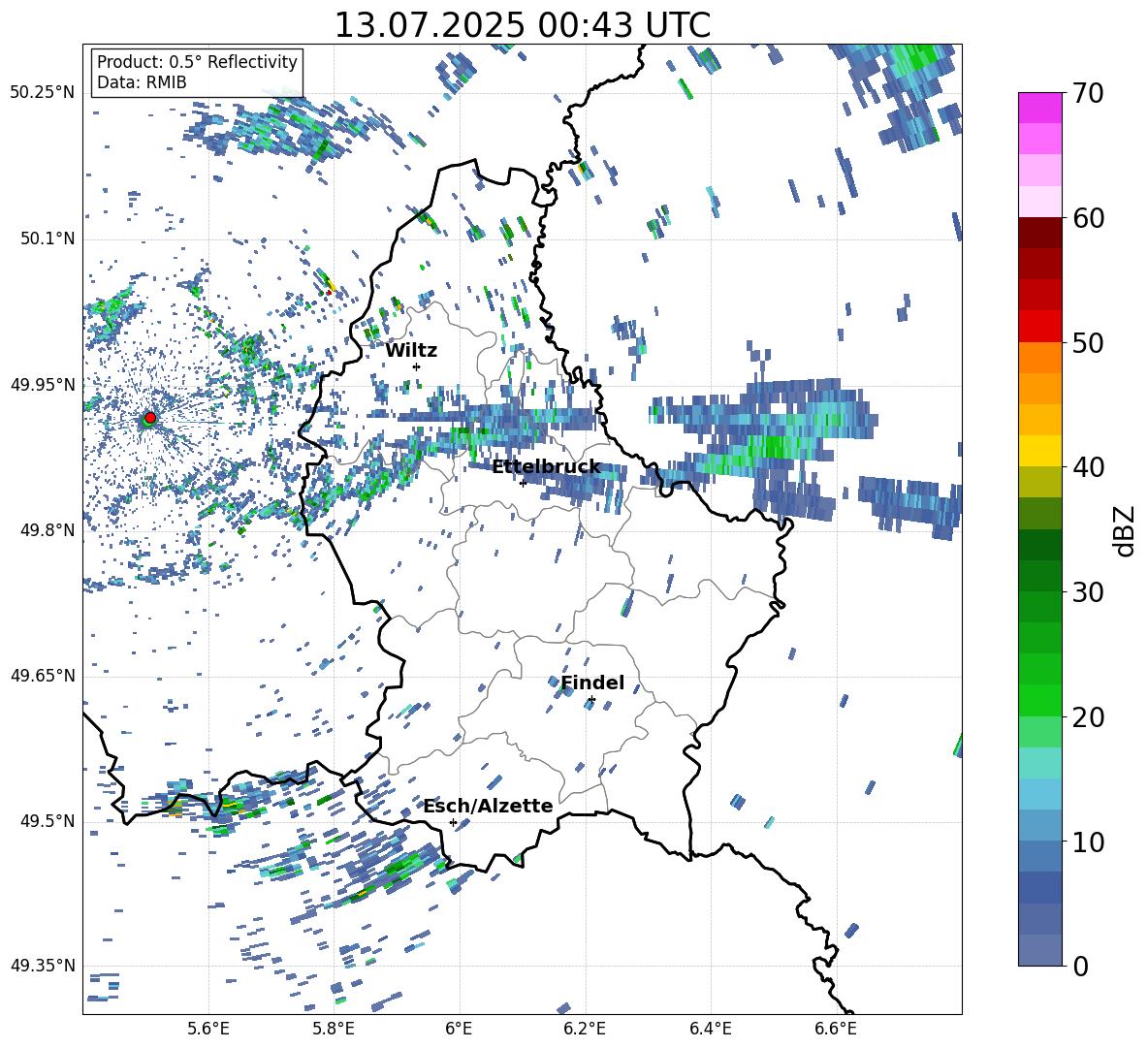1148x1048 pixels.
Task: Click the 70 dBZ colorbar label
Action: 1087,93
